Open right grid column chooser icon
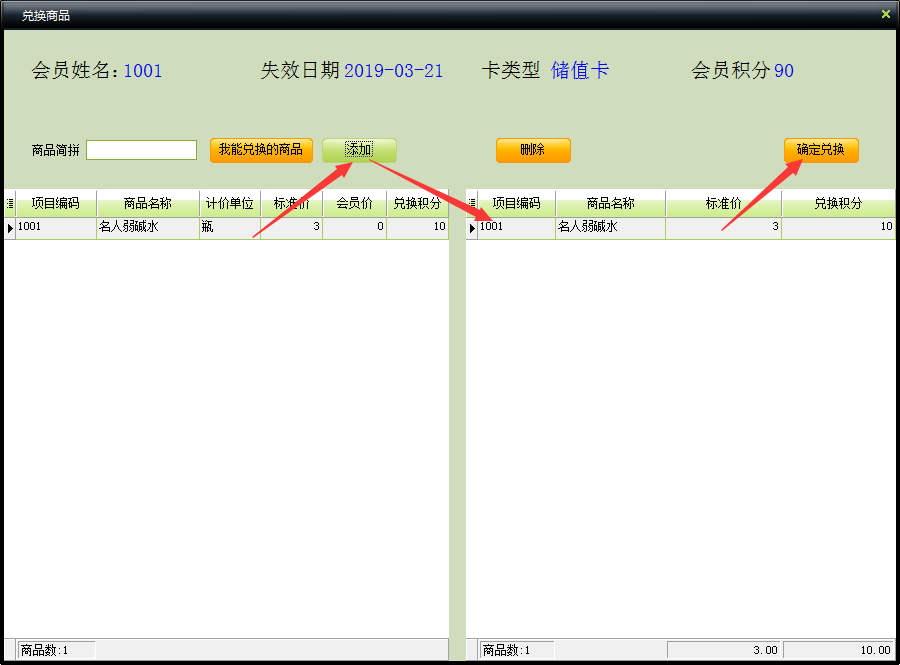The image size is (900, 665). [472, 203]
